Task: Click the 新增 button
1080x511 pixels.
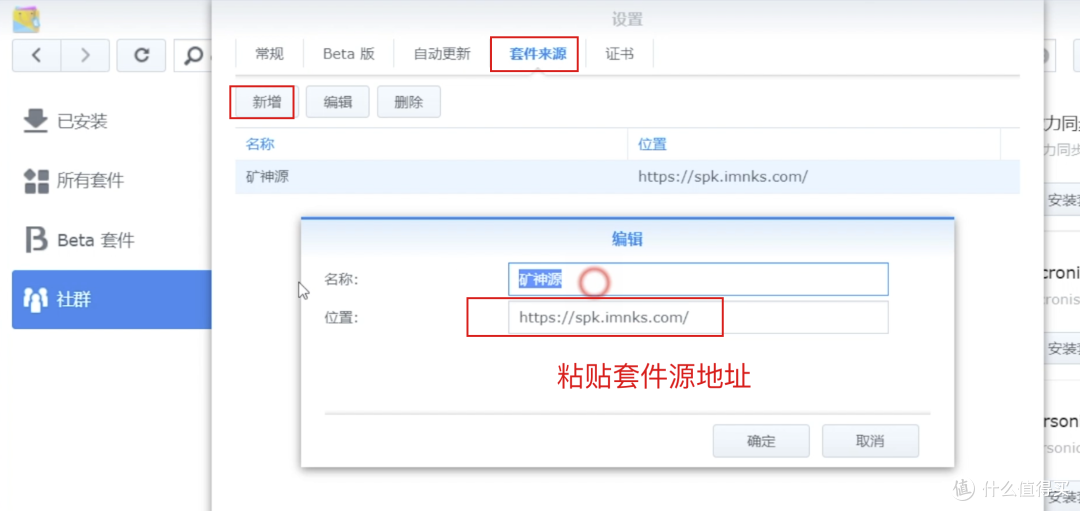Action: [267, 102]
